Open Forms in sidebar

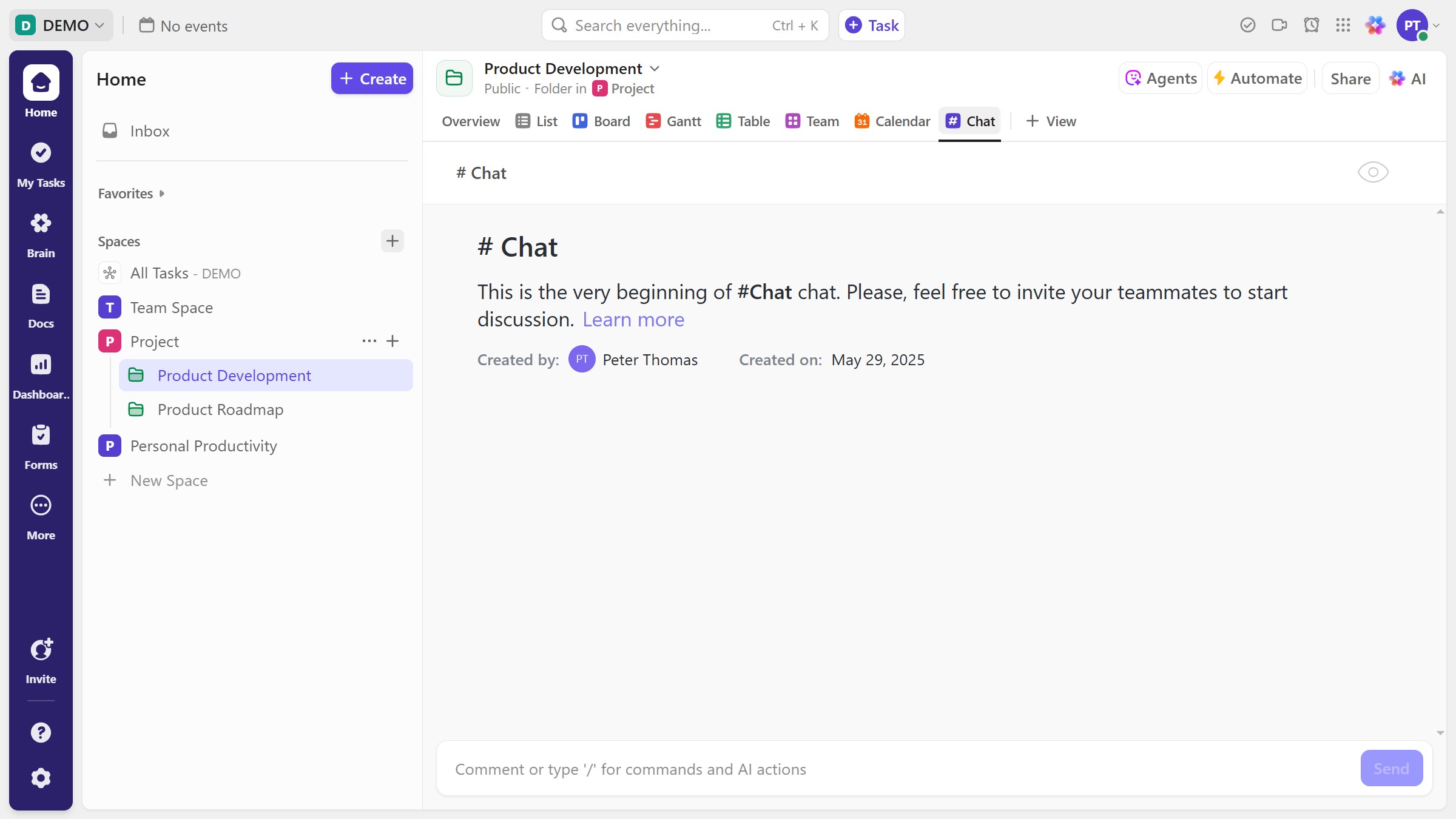click(x=41, y=445)
